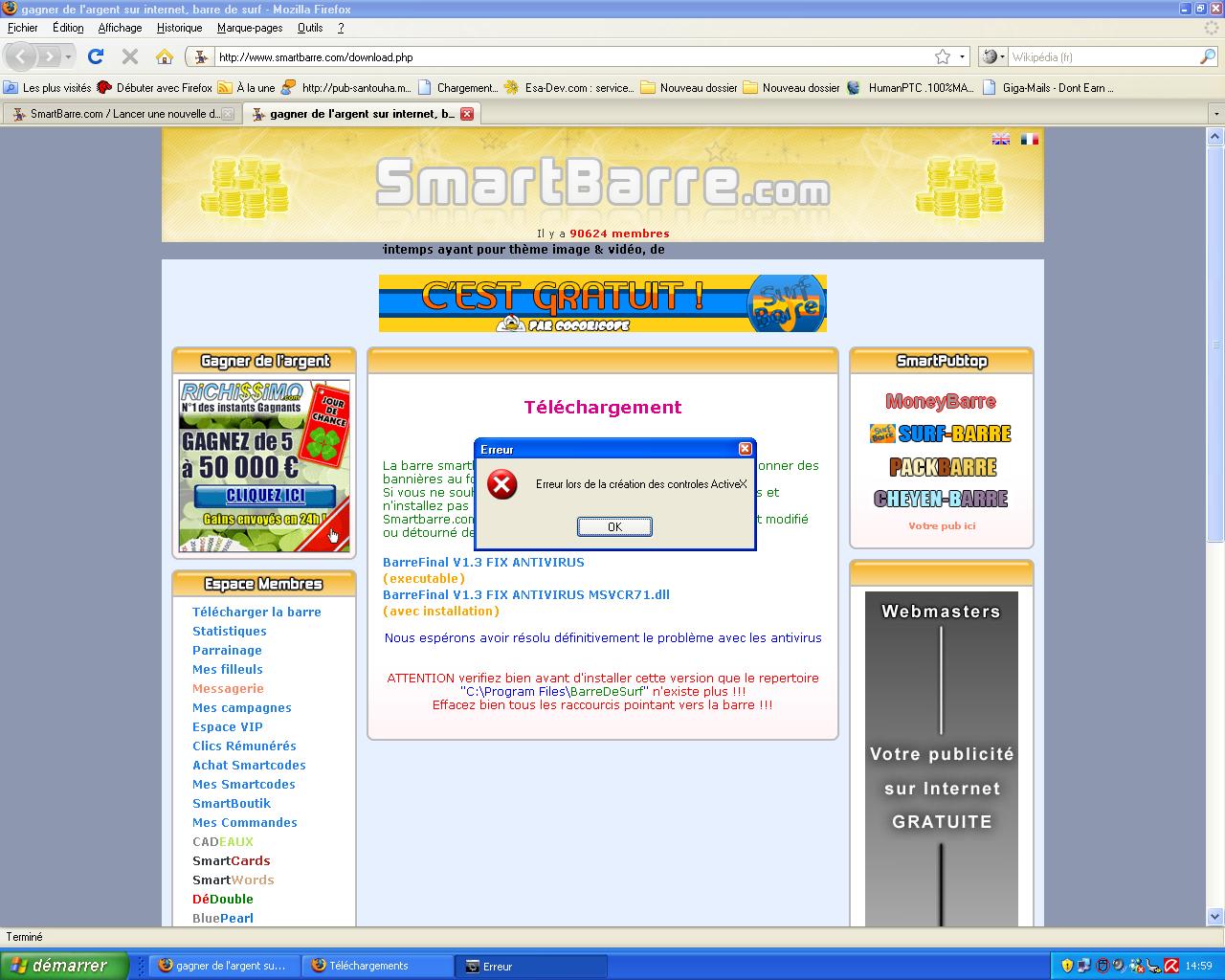Close the Erreur dialog with its X

[x=746, y=449]
